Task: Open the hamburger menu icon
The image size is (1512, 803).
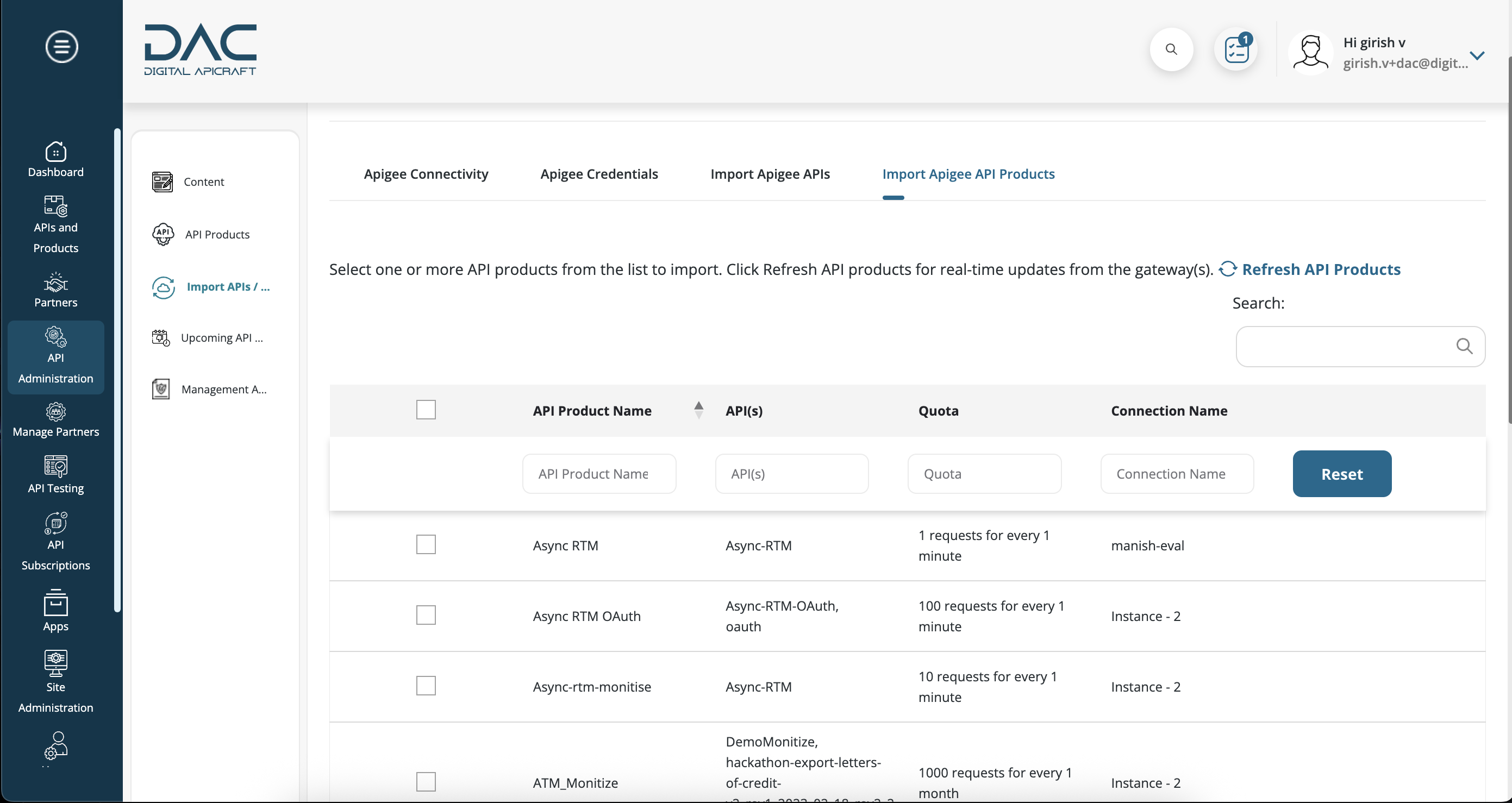Action: pyautogui.click(x=61, y=46)
